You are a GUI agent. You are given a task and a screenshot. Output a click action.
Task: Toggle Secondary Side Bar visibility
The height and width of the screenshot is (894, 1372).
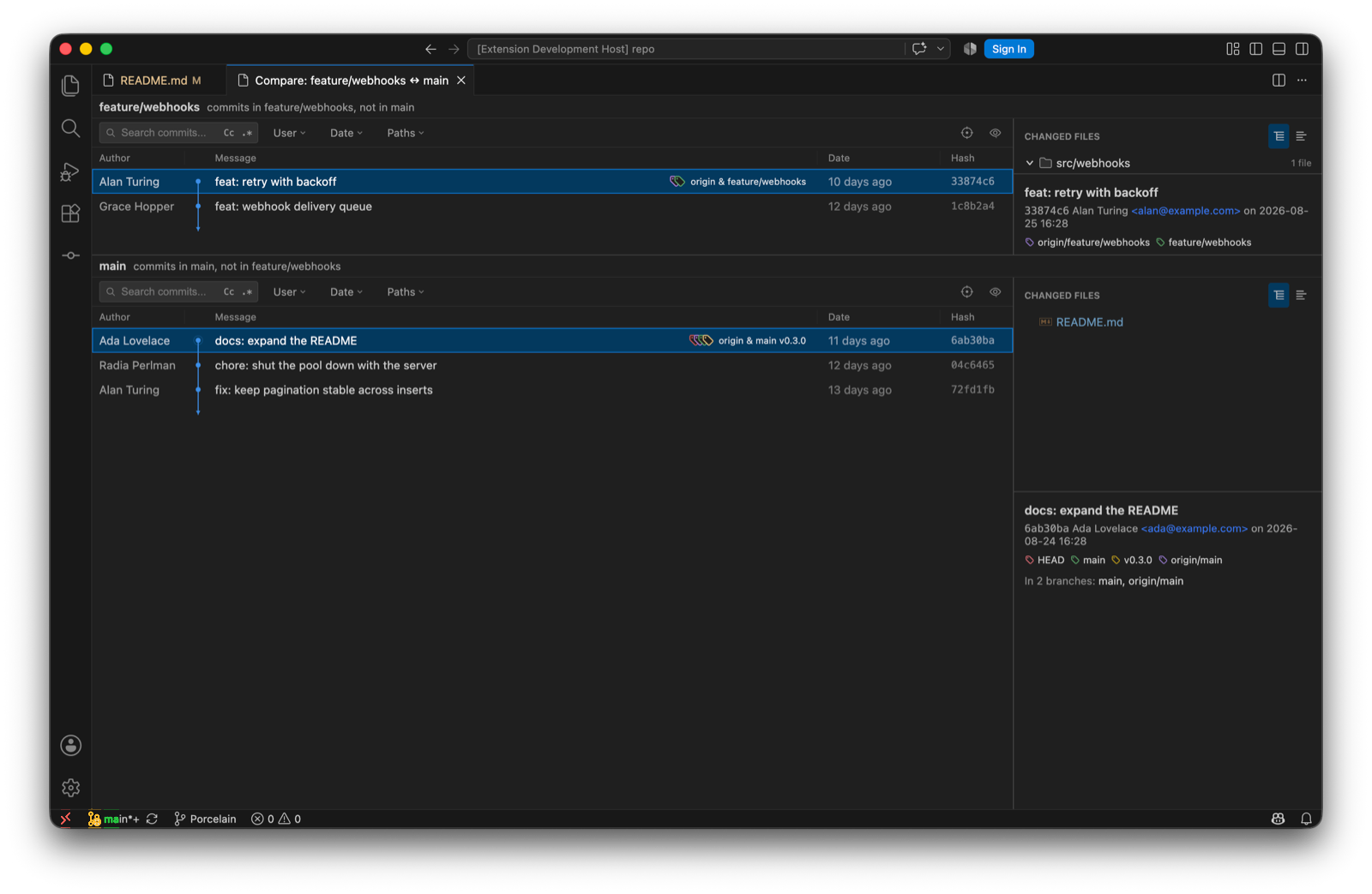[x=1302, y=49]
